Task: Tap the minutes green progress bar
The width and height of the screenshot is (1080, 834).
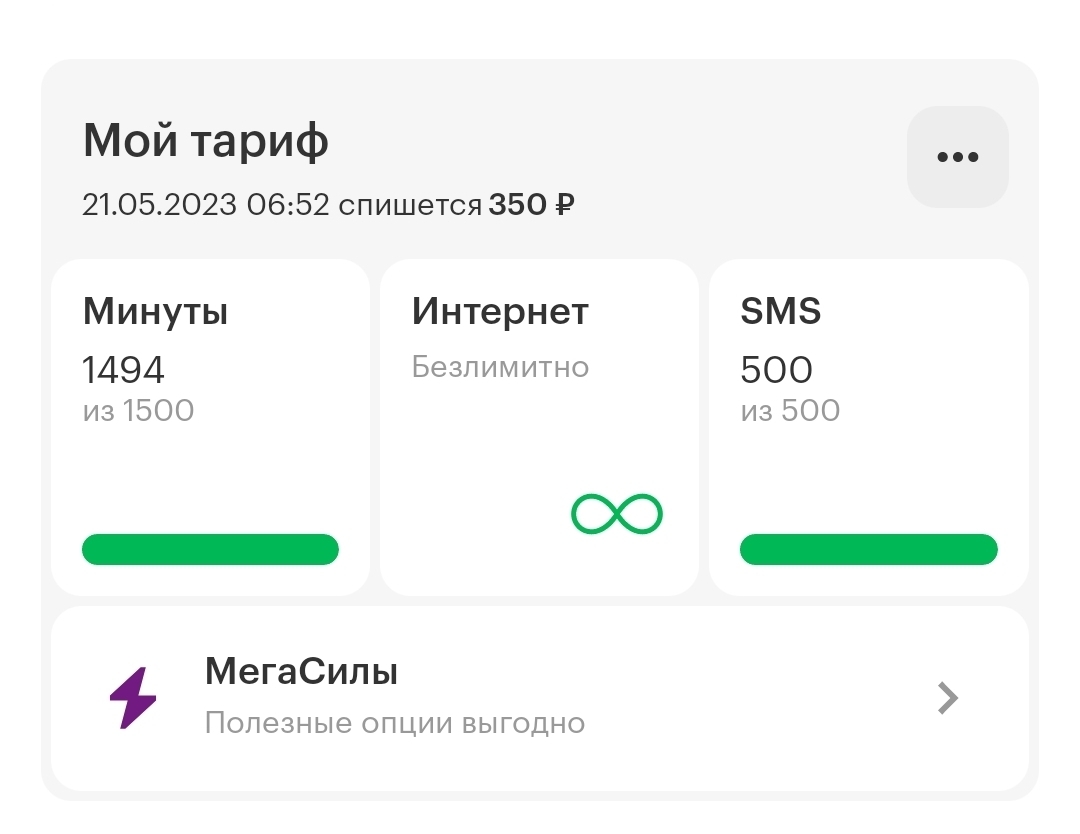Action: [210, 550]
